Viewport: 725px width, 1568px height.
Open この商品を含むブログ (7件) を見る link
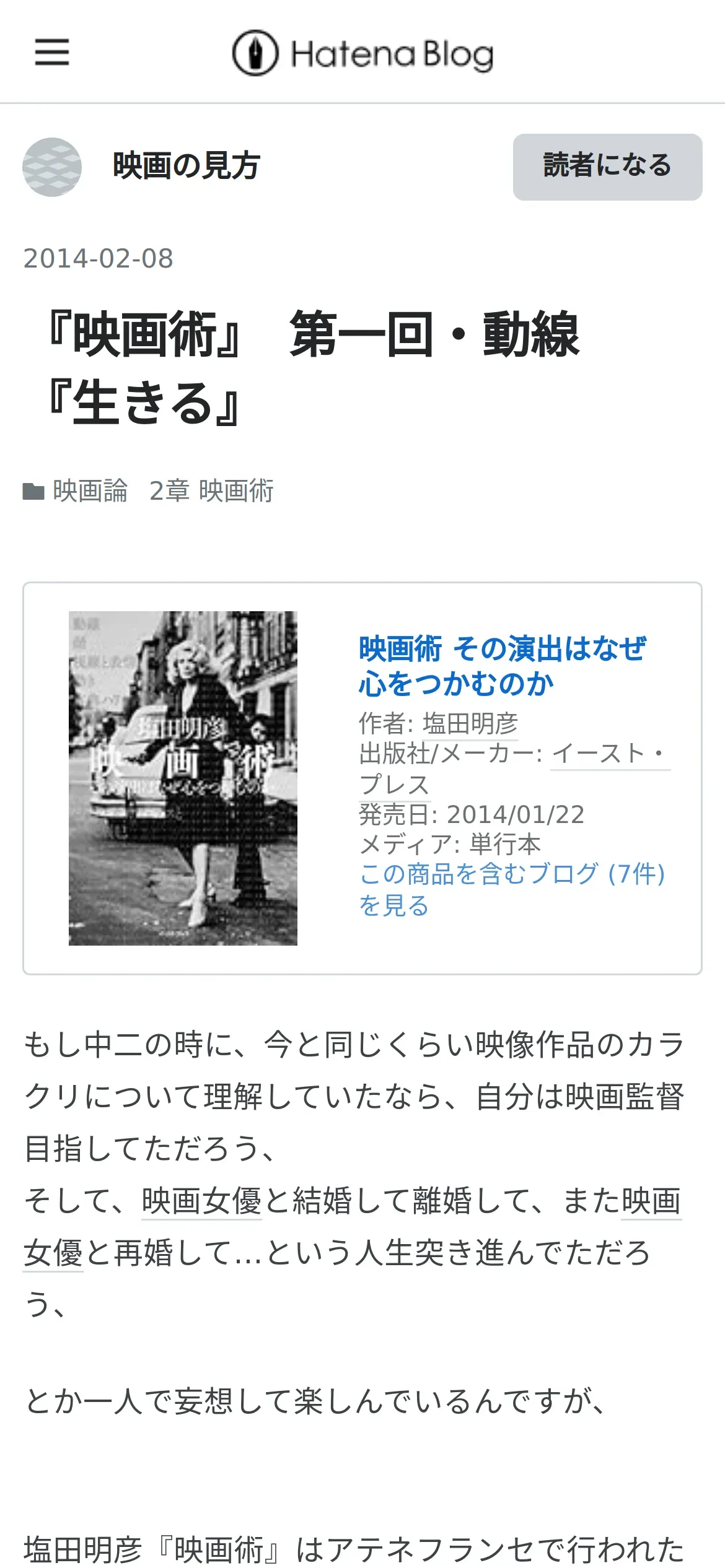point(512,889)
